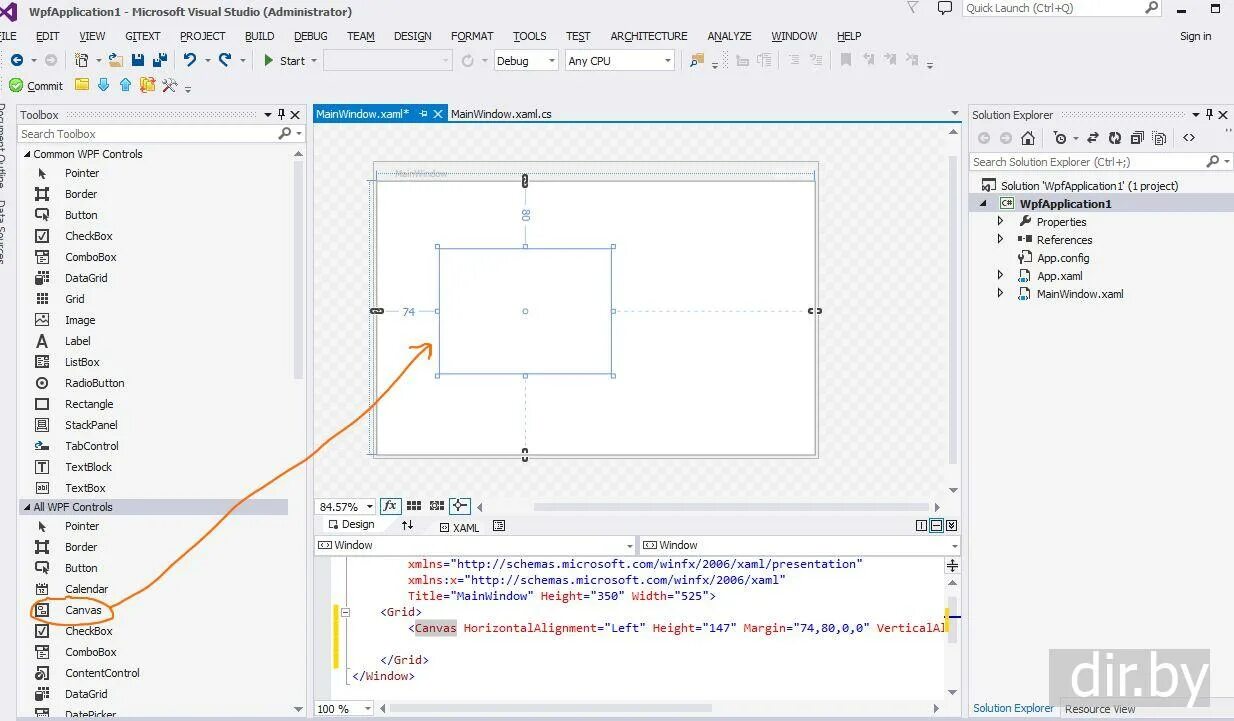Switch to the XAML view tab
The height and width of the screenshot is (721, 1234).
click(459, 527)
